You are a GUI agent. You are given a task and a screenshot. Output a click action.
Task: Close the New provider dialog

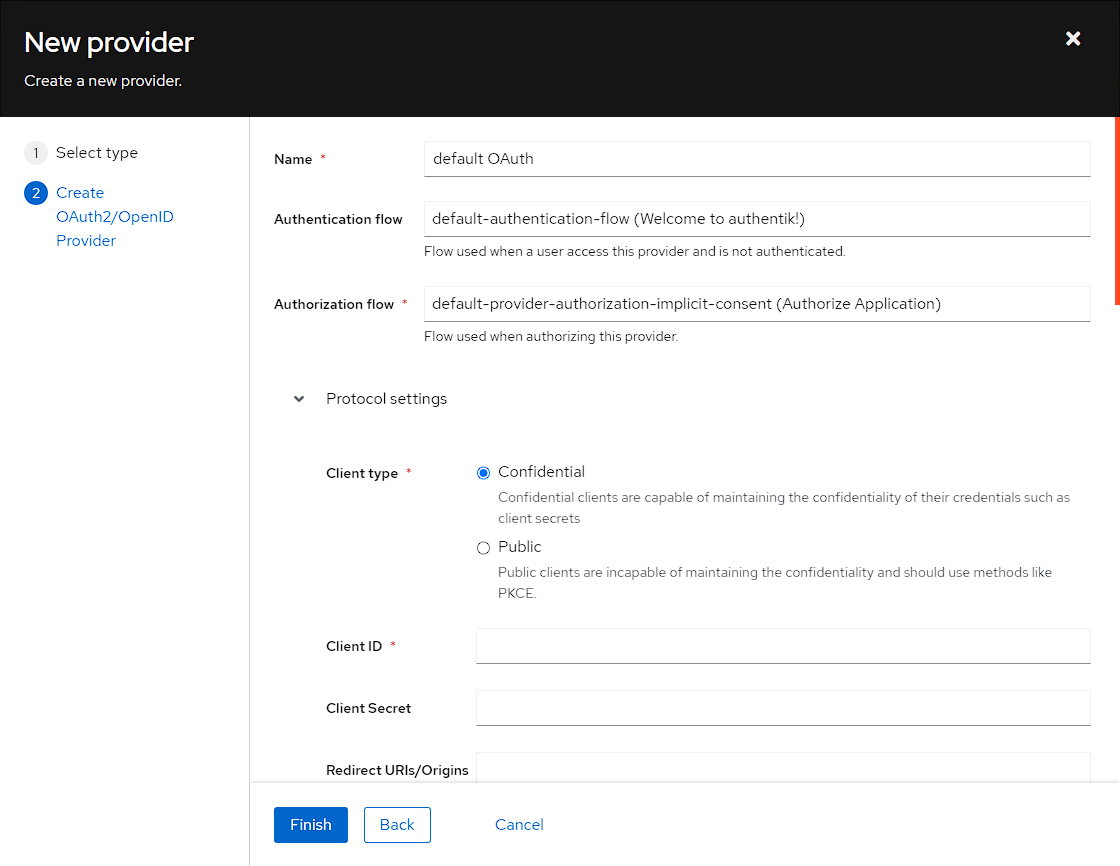tap(1073, 39)
